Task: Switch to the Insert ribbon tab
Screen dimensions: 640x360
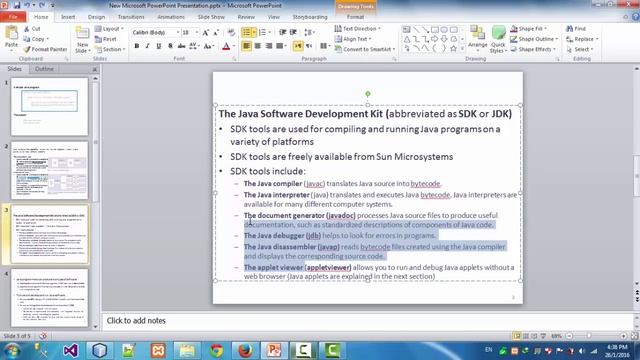Action: point(68,17)
